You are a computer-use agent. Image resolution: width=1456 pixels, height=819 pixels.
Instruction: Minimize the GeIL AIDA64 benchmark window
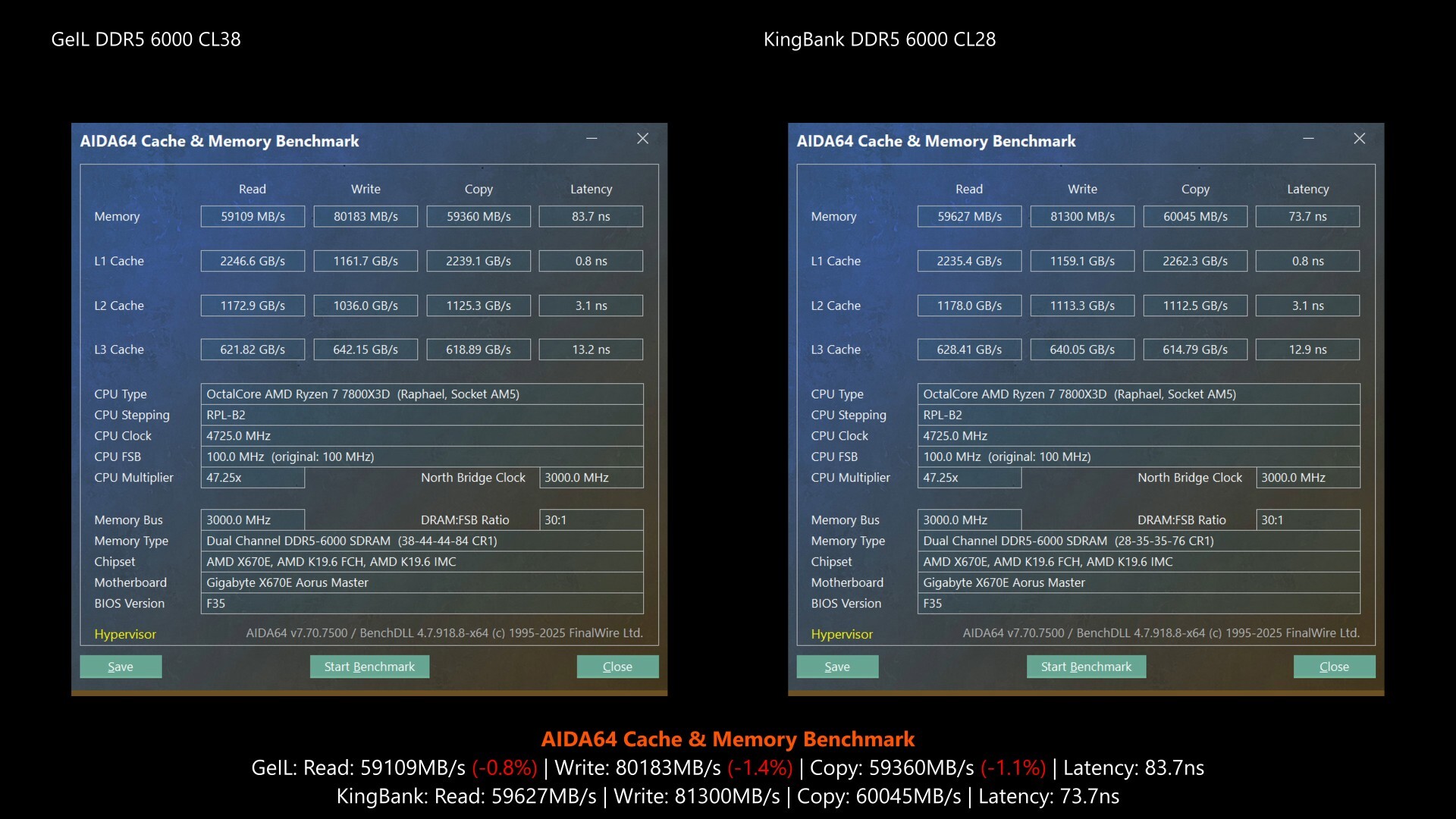(591, 139)
